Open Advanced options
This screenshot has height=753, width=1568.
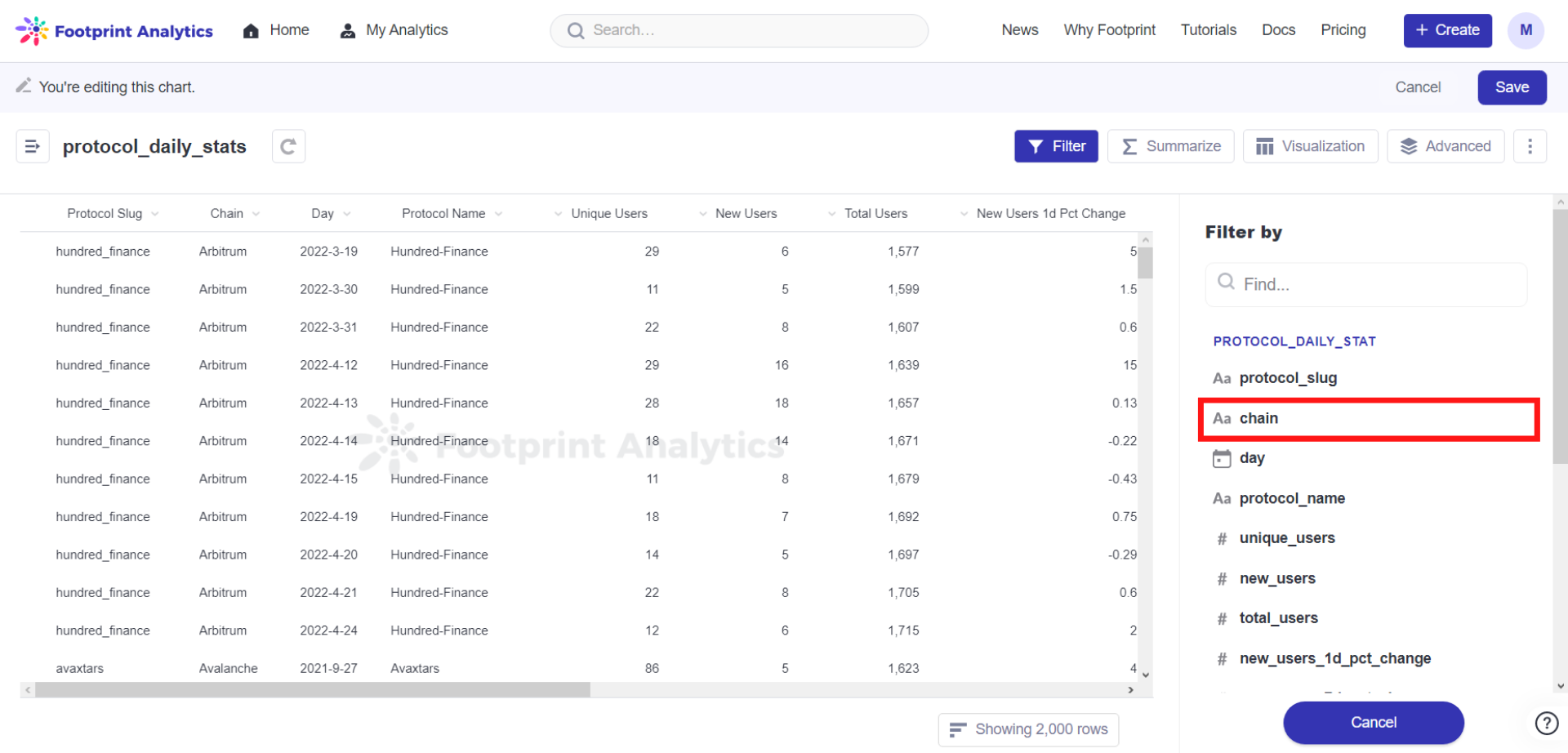click(x=1445, y=146)
